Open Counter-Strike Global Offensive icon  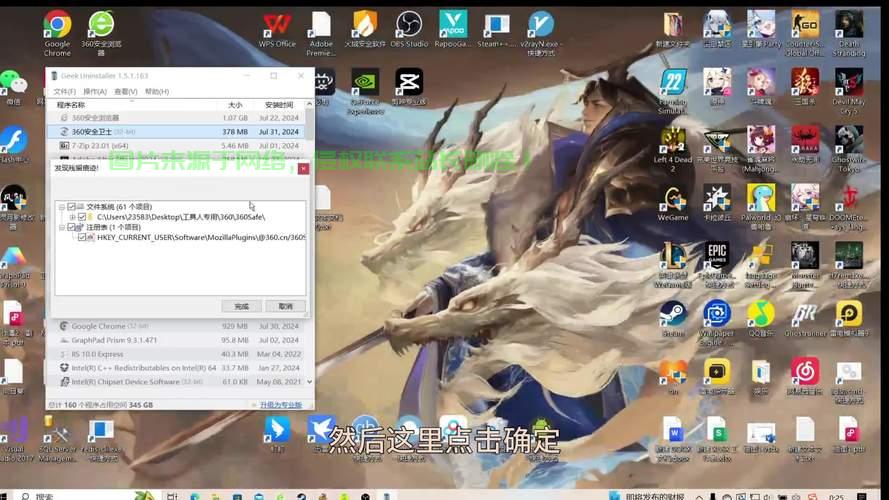pos(805,33)
